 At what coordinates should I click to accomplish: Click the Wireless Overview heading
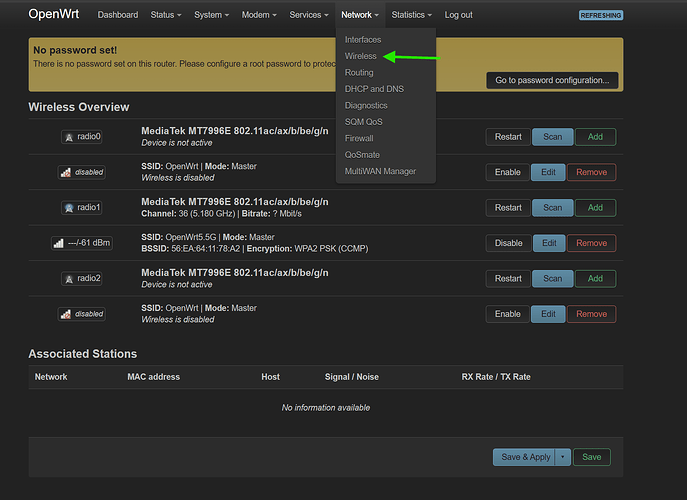[x=79, y=107]
